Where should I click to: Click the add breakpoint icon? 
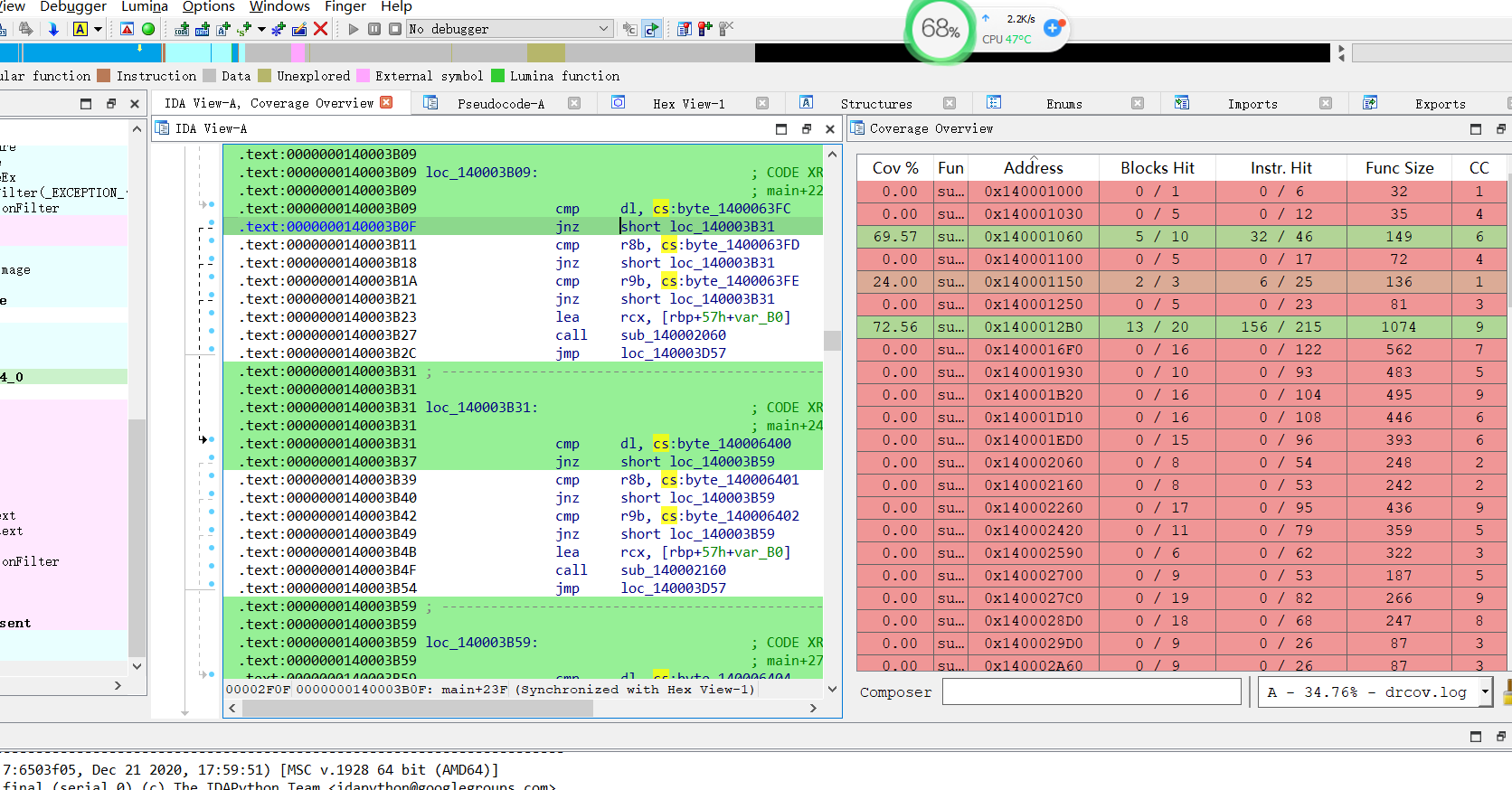(x=705, y=29)
